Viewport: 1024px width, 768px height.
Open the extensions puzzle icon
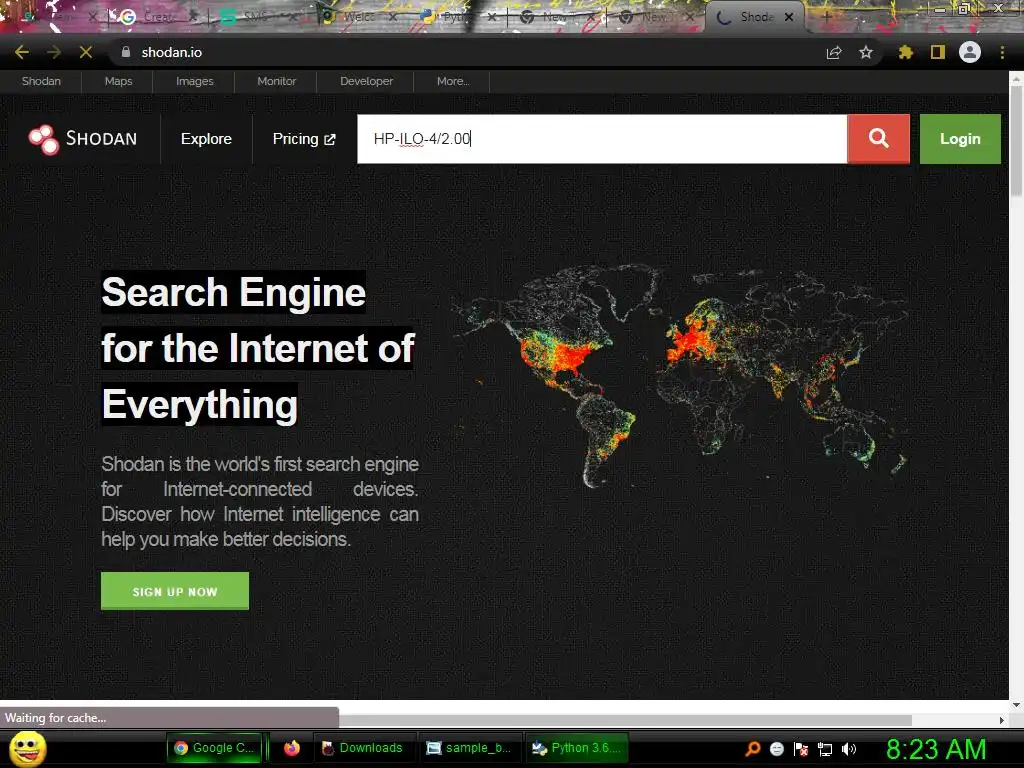pyautogui.click(x=905, y=52)
